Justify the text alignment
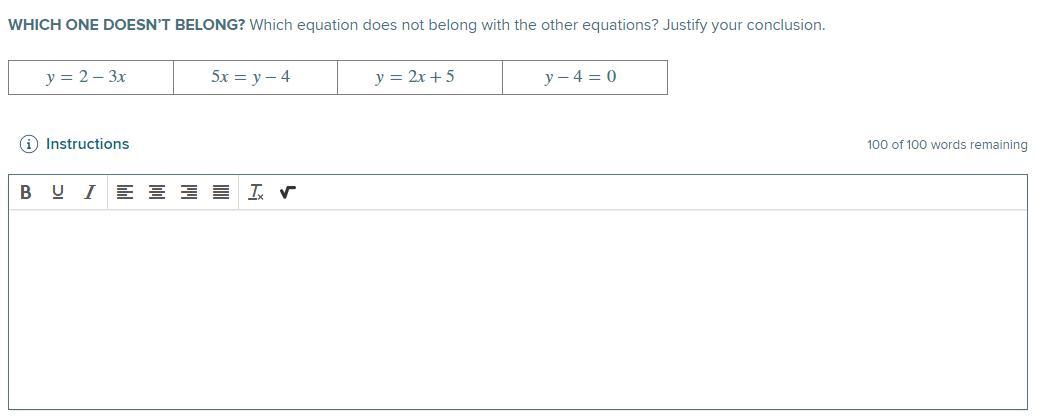This screenshot has width=1037, height=419. pos(221,192)
